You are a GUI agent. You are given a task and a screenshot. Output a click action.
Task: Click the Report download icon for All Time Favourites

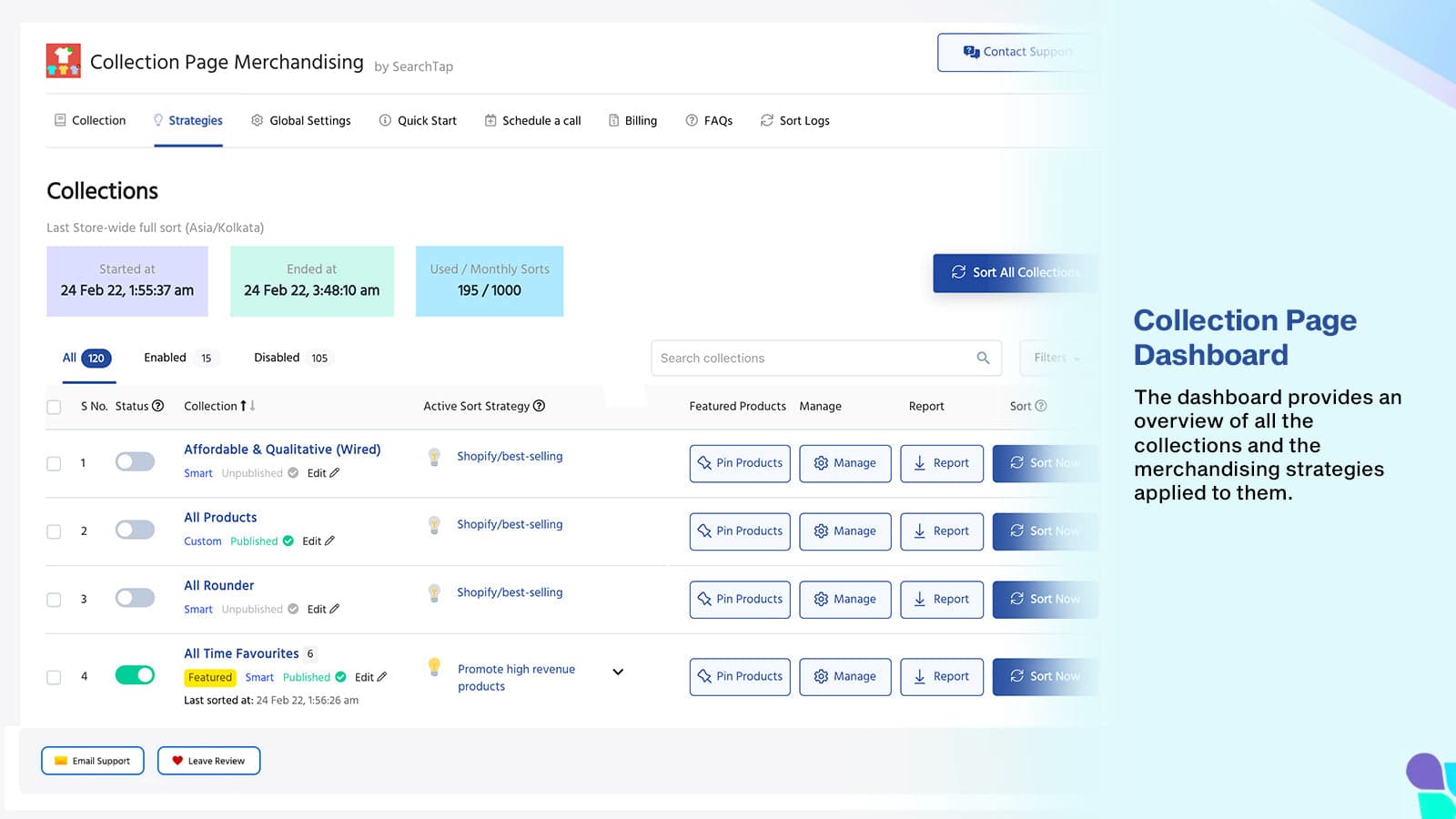pyautogui.click(x=922, y=676)
